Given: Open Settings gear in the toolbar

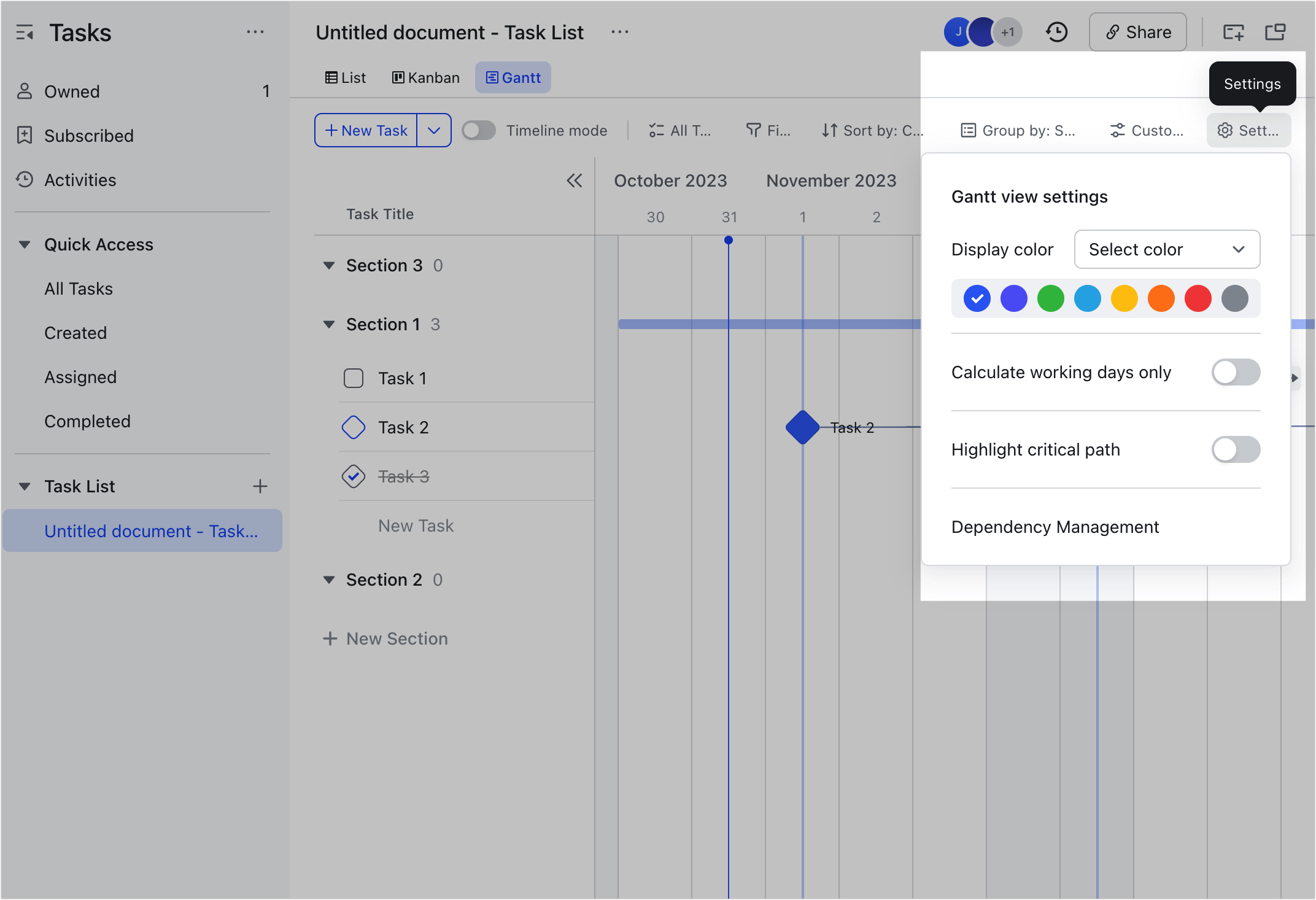Looking at the screenshot, I should point(1248,130).
